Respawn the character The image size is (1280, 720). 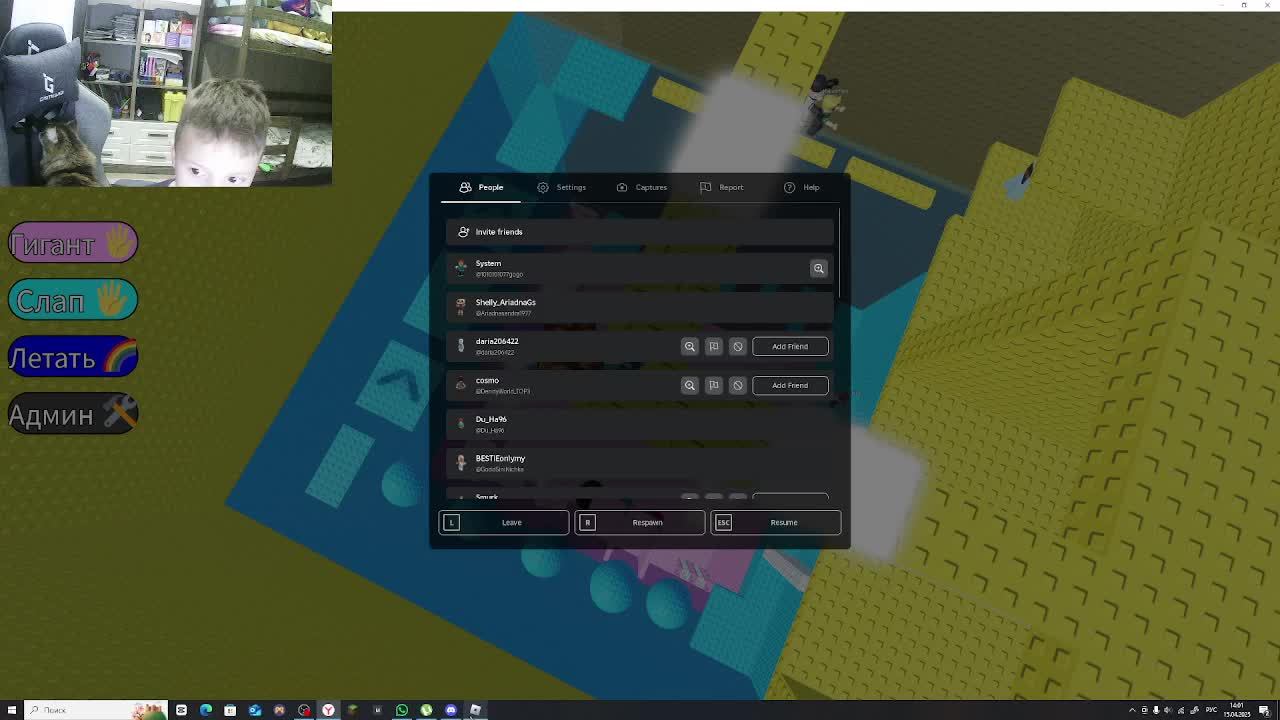(x=640, y=522)
